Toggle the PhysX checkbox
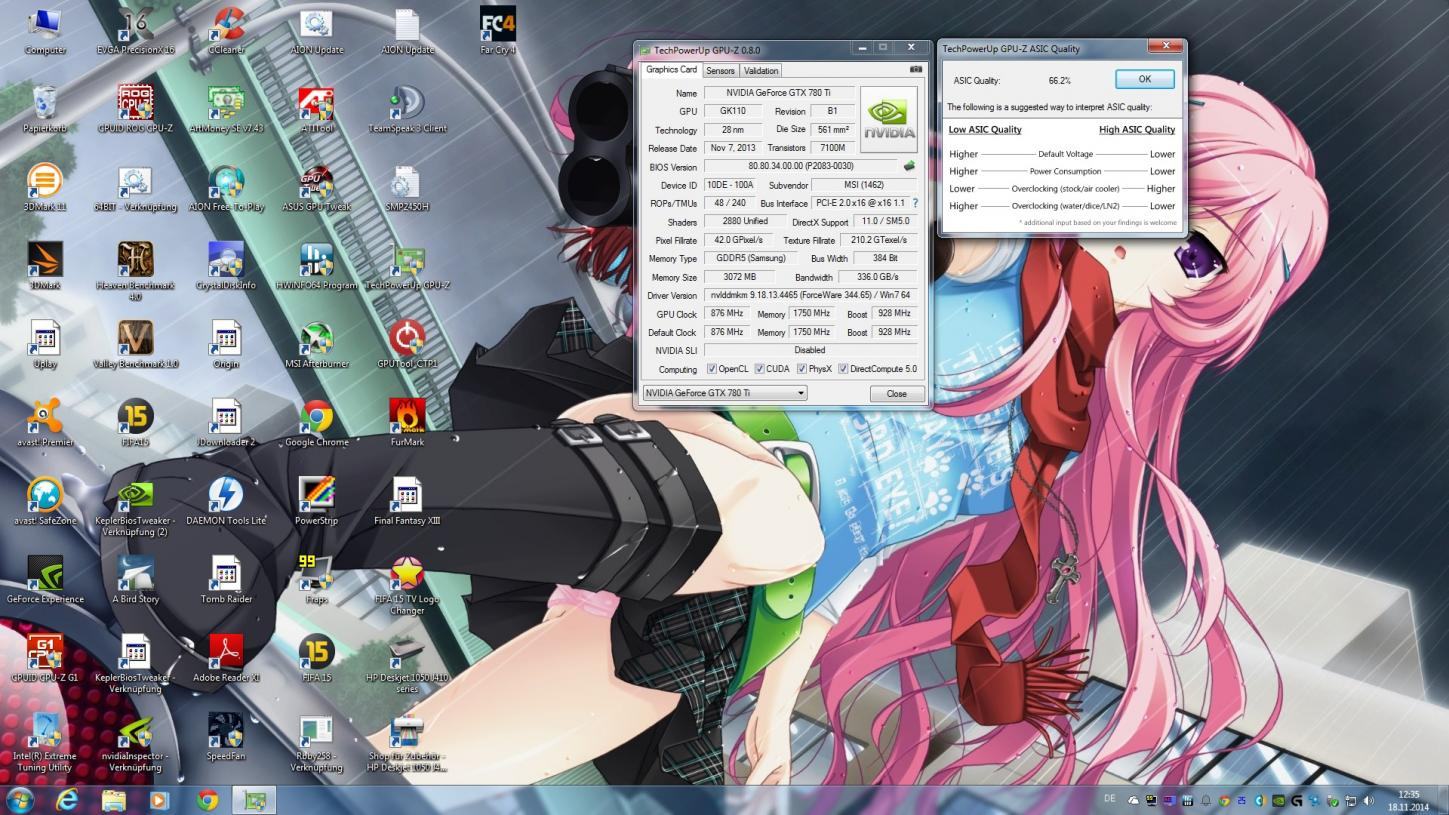 point(801,369)
